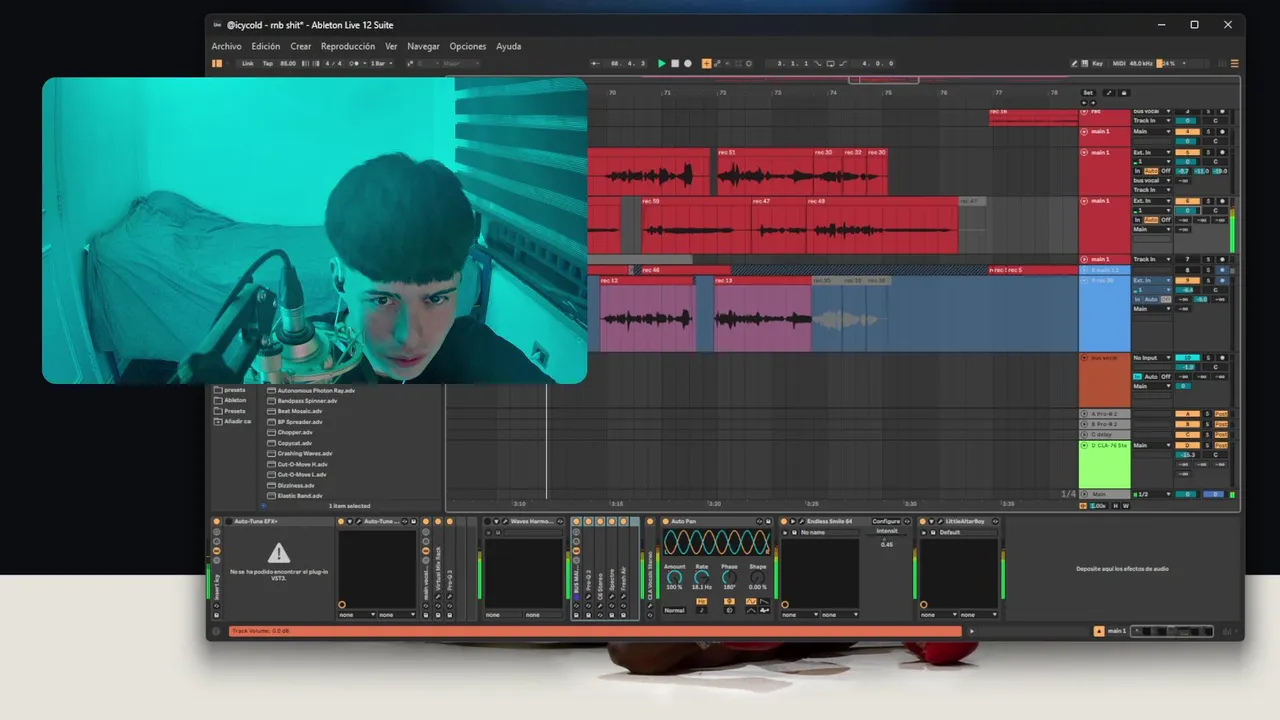This screenshot has height=720, width=1280.
Task: Click the tempo field 85.00
Action: [288, 63]
